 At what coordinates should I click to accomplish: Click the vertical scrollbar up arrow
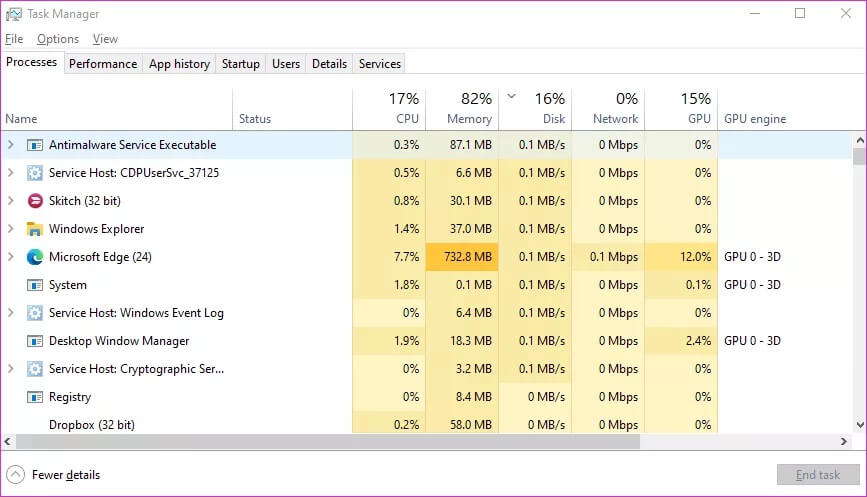860,140
